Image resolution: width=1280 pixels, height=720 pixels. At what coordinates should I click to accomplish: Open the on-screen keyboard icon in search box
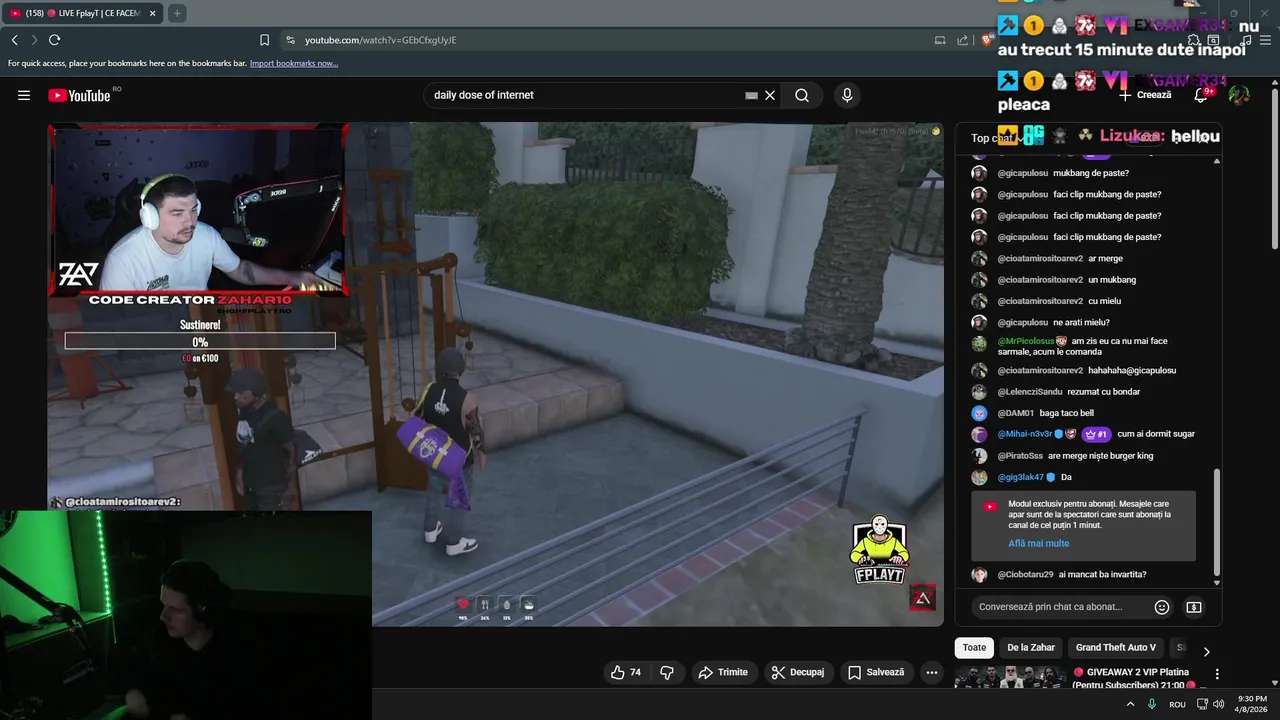751,95
